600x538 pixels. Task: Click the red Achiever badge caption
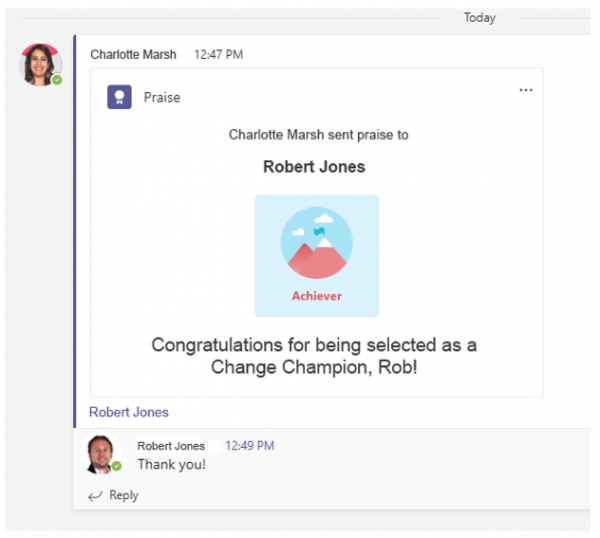[316, 296]
